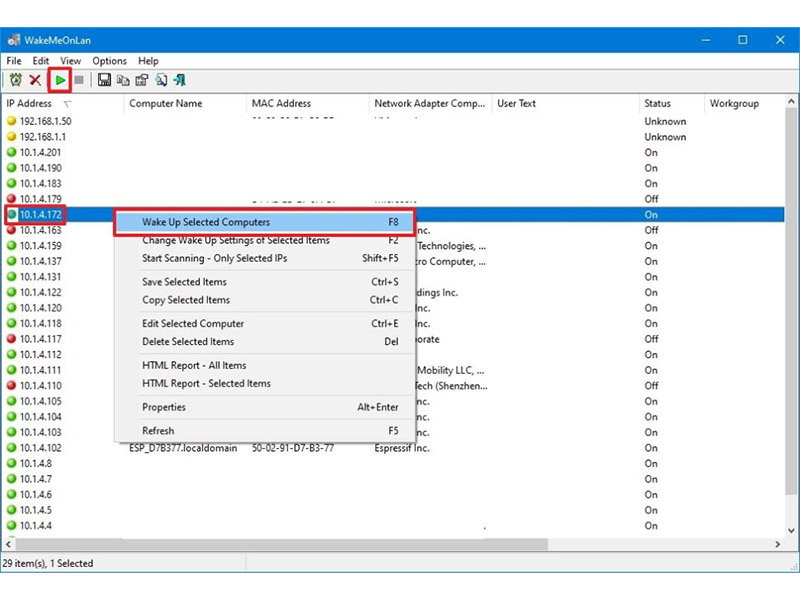The image size is (800, 600).
Task: Click the red status dot beside 10.1.4.117
Action: tap(11, 339)
